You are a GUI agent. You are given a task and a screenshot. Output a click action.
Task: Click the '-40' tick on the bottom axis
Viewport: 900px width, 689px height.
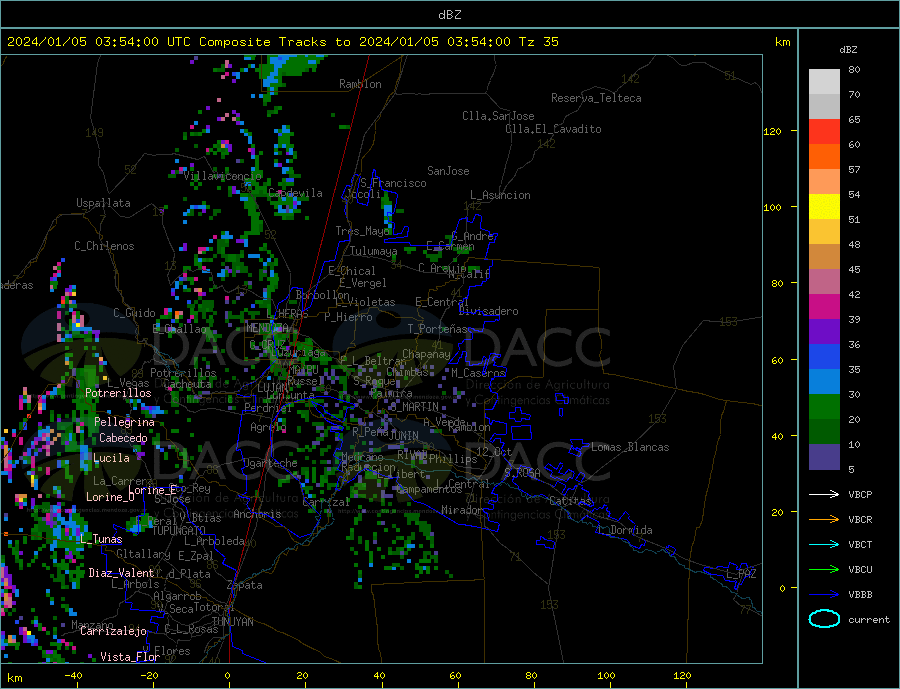(x=73, y=676)
